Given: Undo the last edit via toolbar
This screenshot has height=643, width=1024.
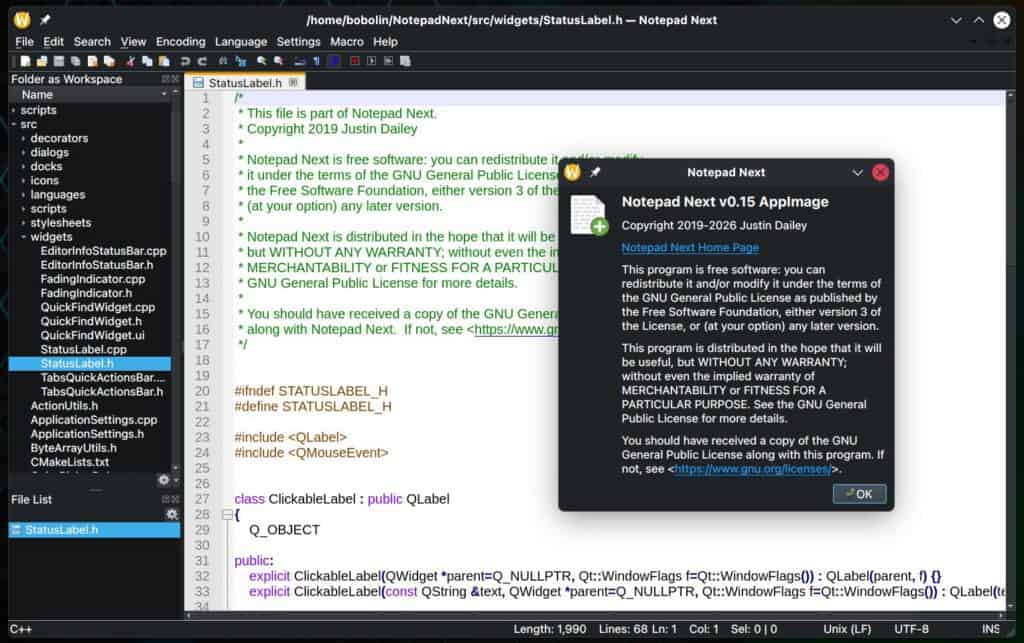Looking at the screenshot, I should (x=185, y=61).
